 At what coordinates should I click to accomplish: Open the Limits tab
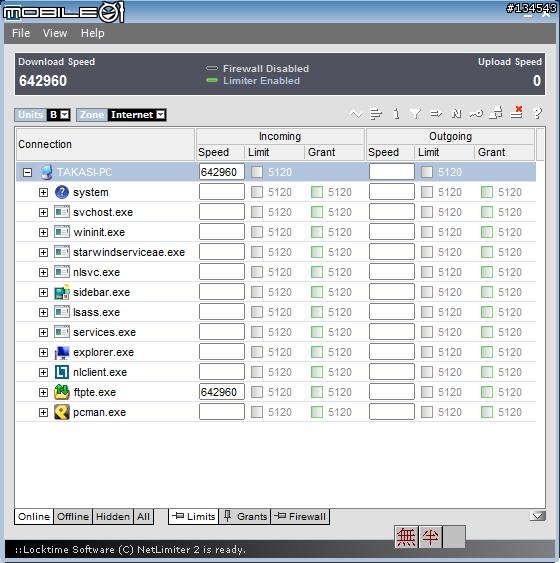(x=193, y=517)
